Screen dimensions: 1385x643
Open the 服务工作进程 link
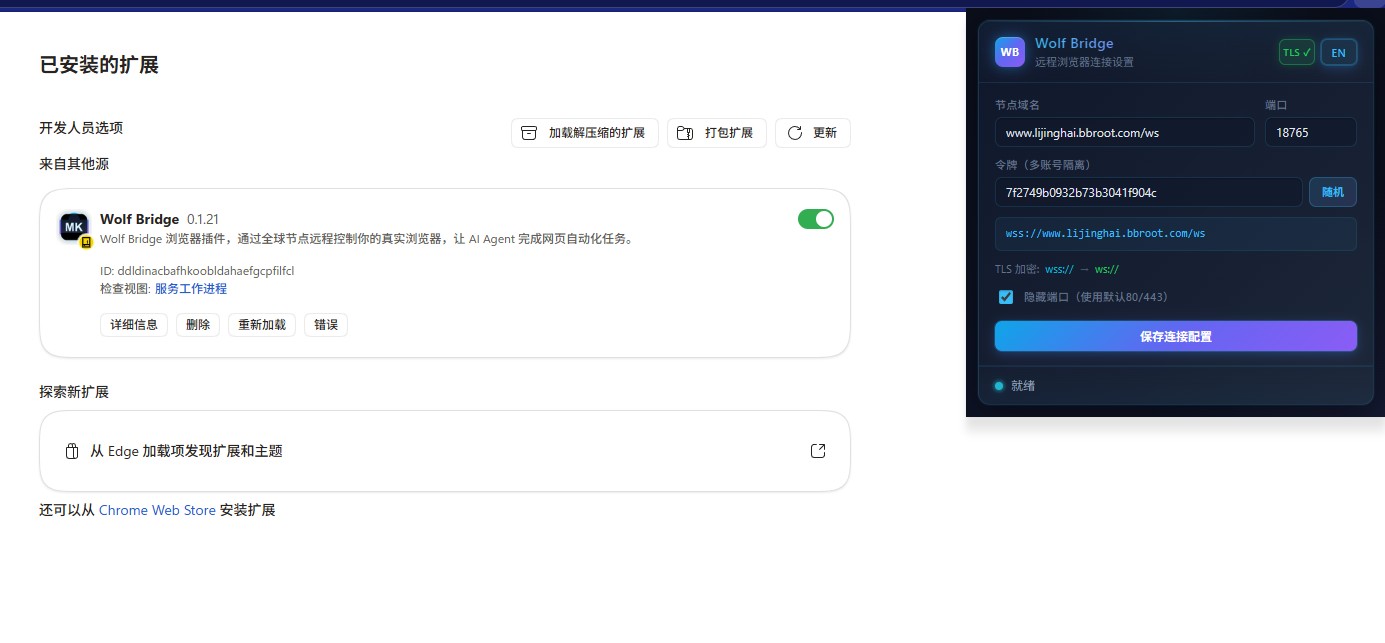191,289
